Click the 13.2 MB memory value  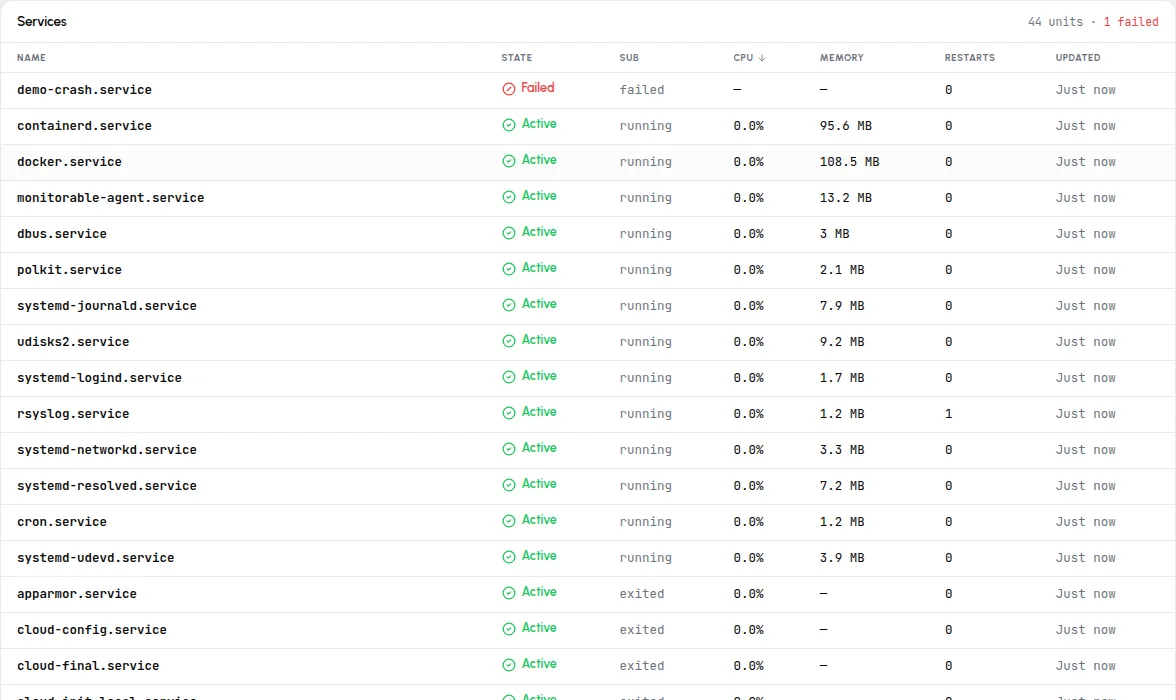click(845, 198)
